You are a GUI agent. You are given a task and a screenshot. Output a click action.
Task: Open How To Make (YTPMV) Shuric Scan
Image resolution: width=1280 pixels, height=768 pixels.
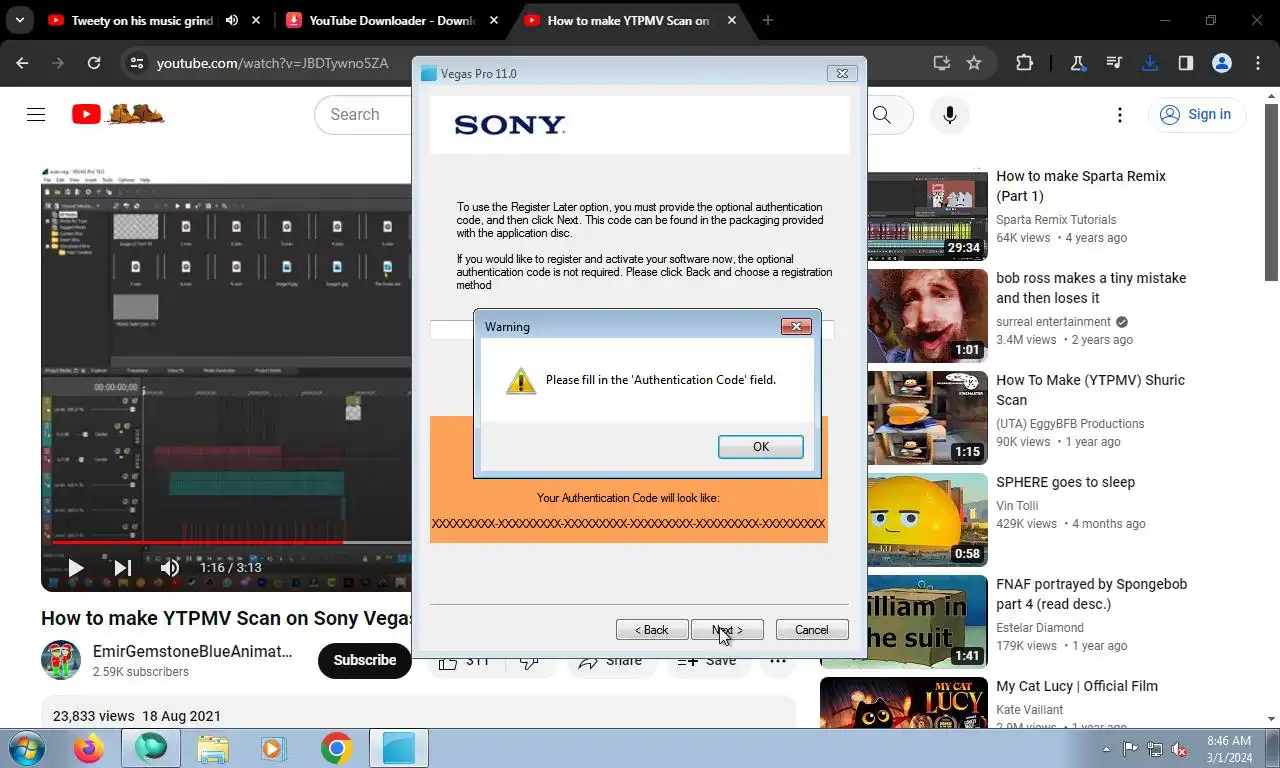coord(1090,390)
